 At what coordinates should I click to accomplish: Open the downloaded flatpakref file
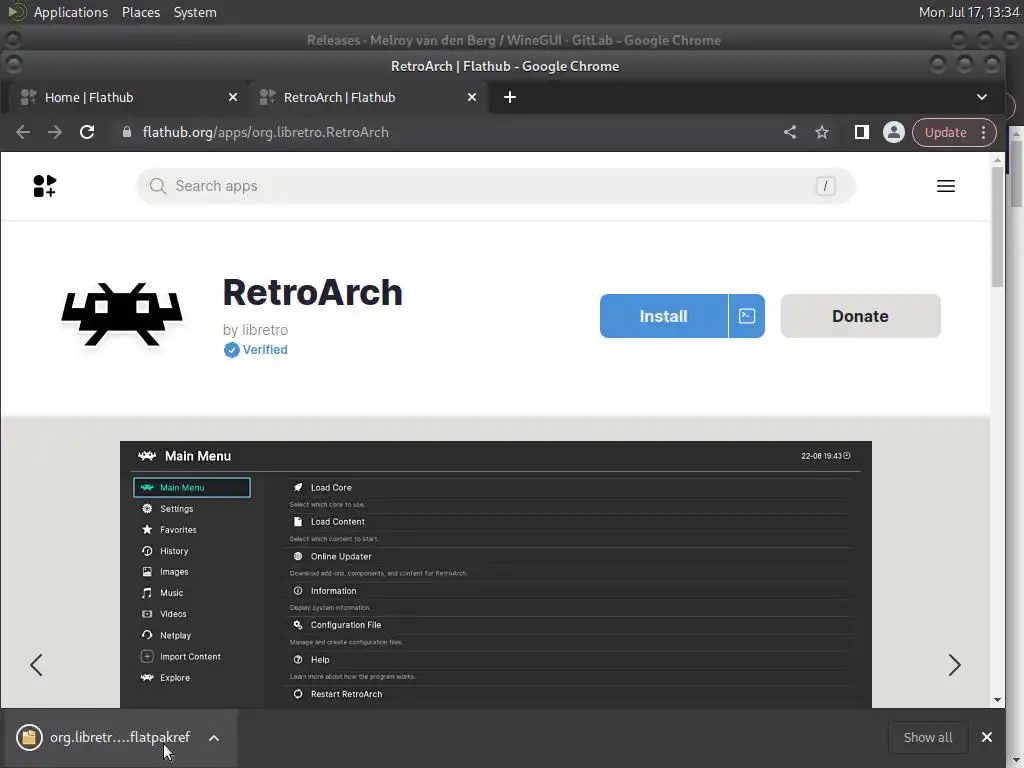(x=120, y=737)
